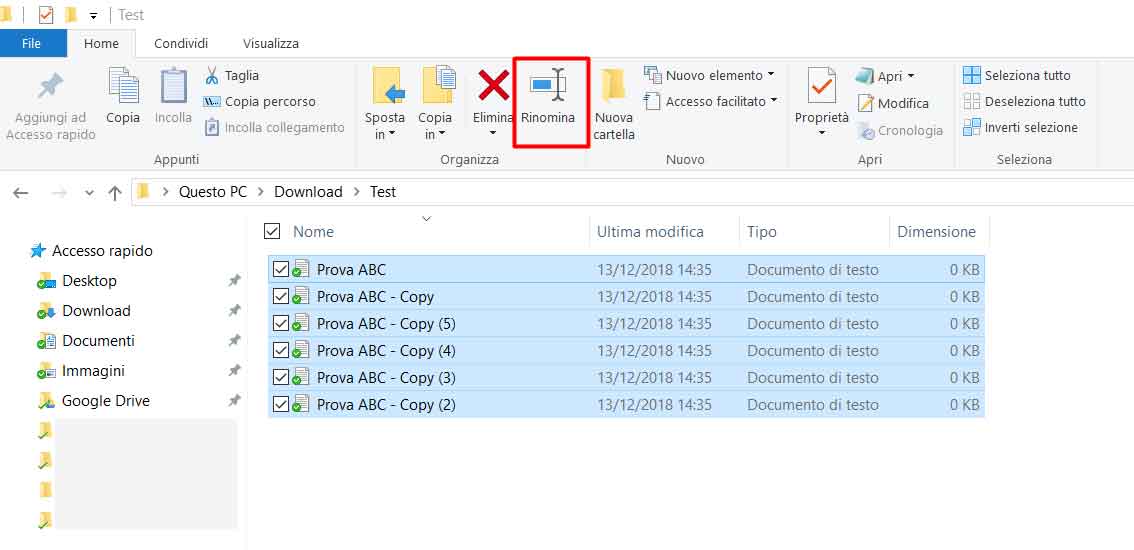Open Documenti in the sidebar
1134x550 pixels.
(85, 341)
